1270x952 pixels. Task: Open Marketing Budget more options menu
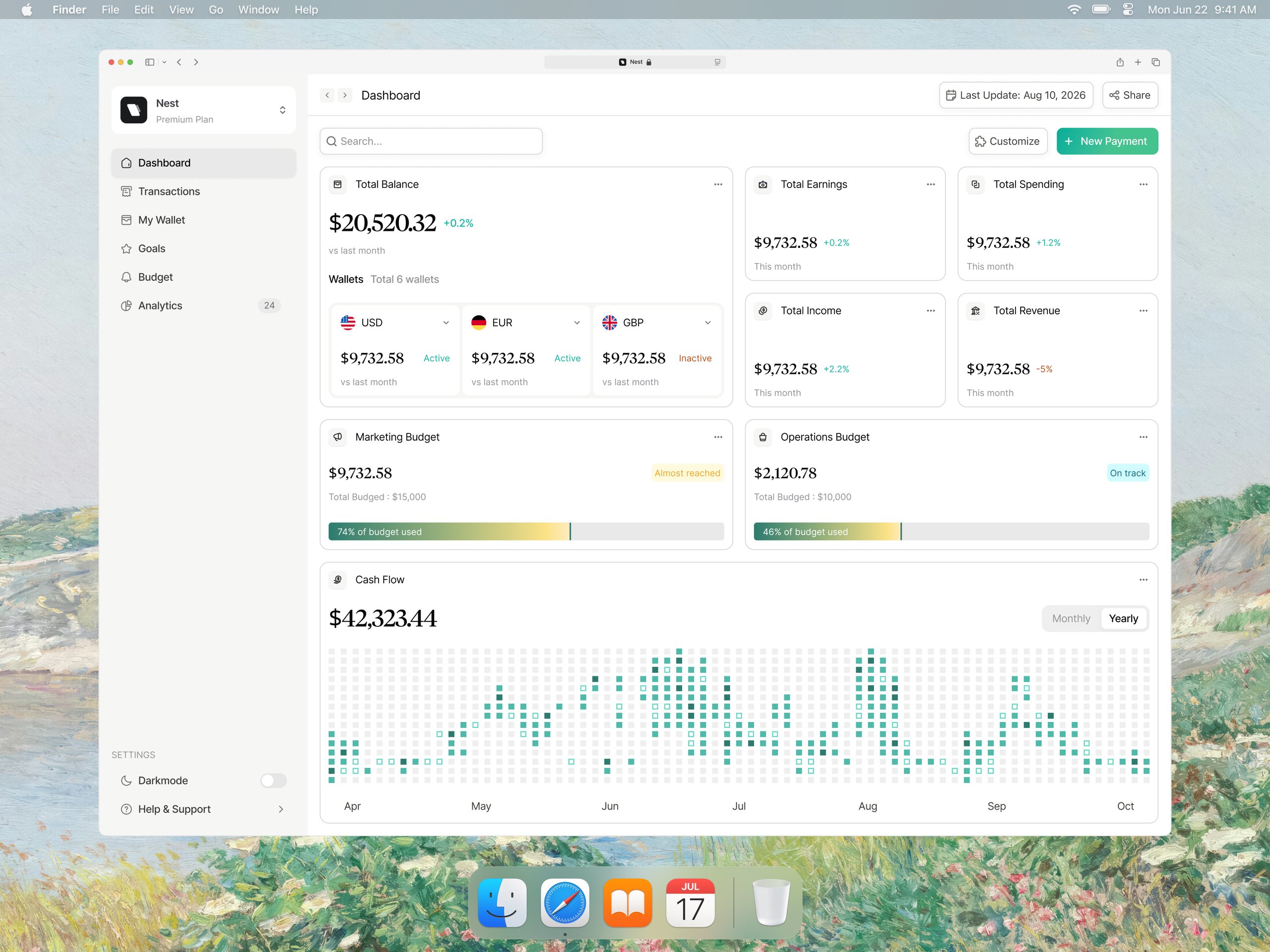tap(718, 437)
